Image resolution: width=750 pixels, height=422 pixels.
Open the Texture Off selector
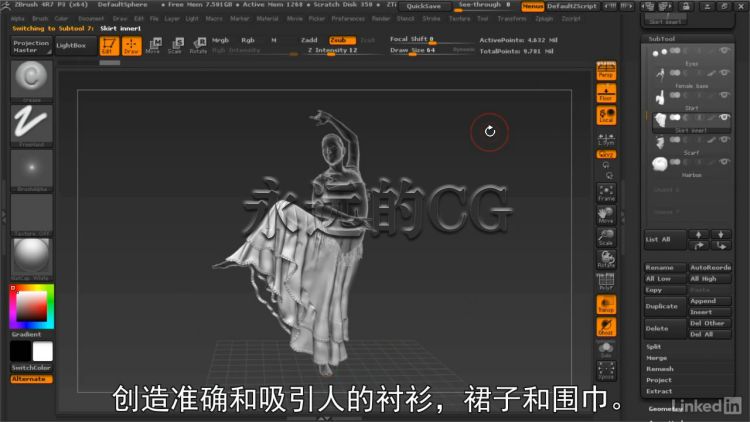point(32,213)
